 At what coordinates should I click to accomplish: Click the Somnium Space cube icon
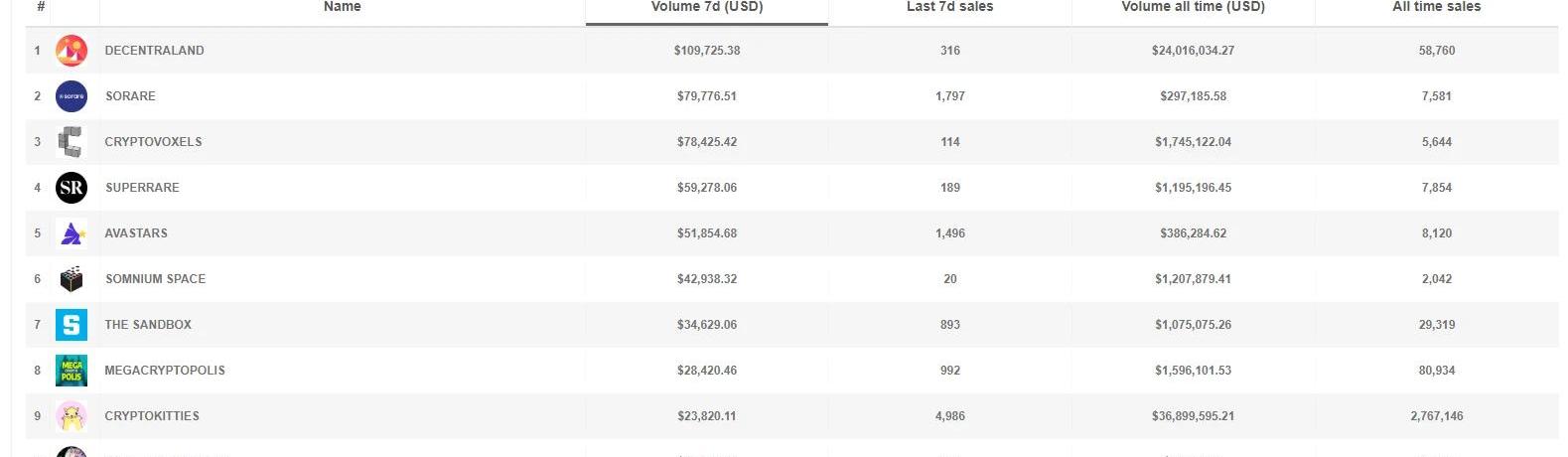coord(71,279)
